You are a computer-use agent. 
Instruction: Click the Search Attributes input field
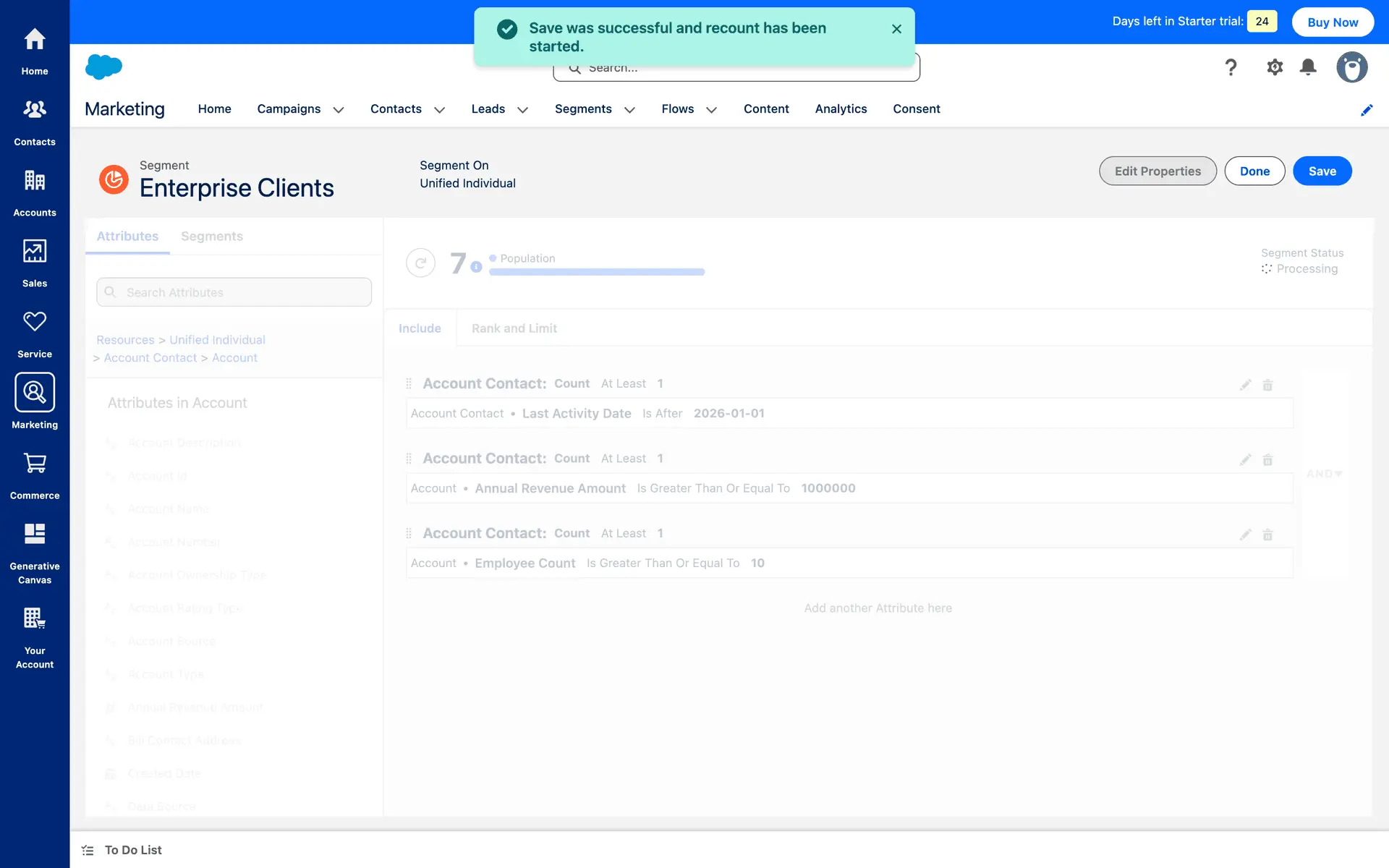point(234,292)
